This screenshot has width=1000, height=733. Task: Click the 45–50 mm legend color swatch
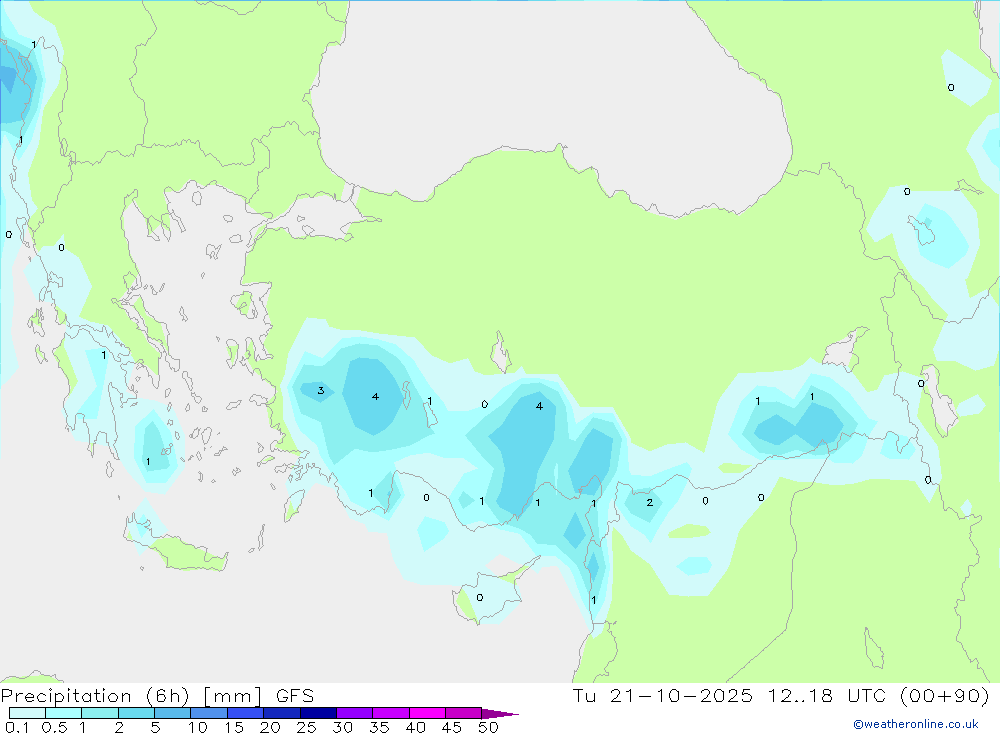(464, 713)
